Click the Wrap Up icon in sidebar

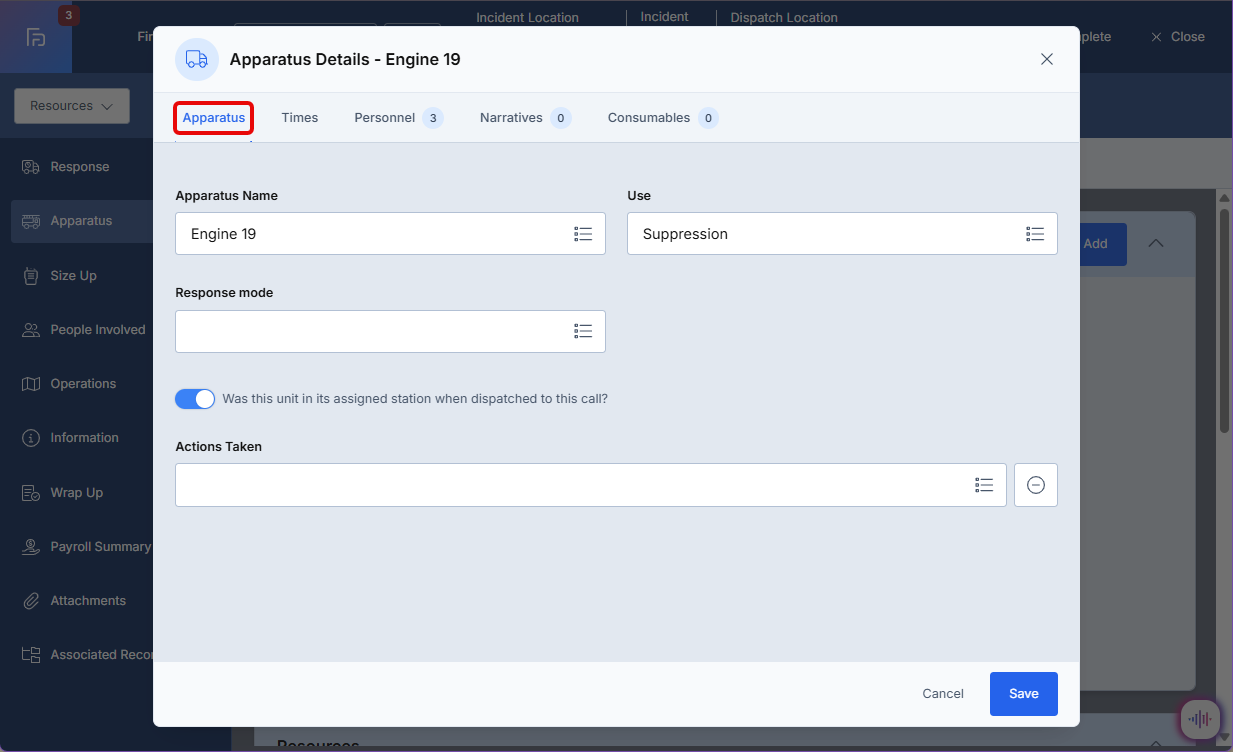[x=31, y=493]
